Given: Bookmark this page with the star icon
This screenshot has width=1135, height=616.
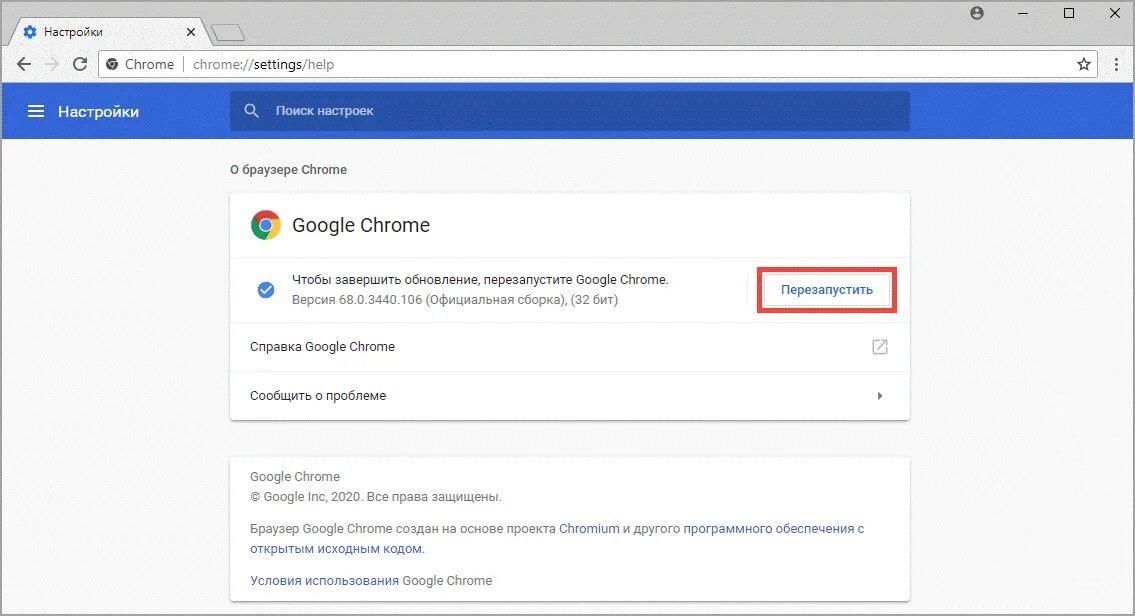Looking at the screenshot, I should pyautogui.click(x=1083, y=64).
